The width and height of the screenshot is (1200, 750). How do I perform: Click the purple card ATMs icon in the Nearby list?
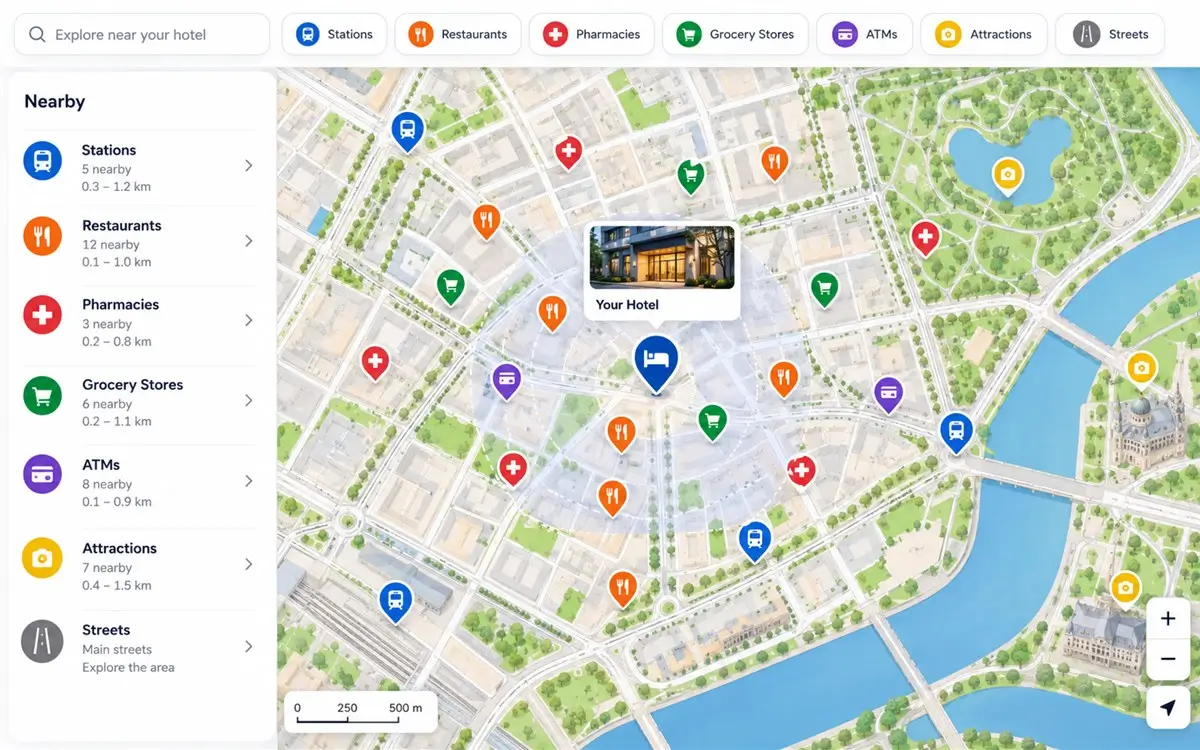click(42, 474)
